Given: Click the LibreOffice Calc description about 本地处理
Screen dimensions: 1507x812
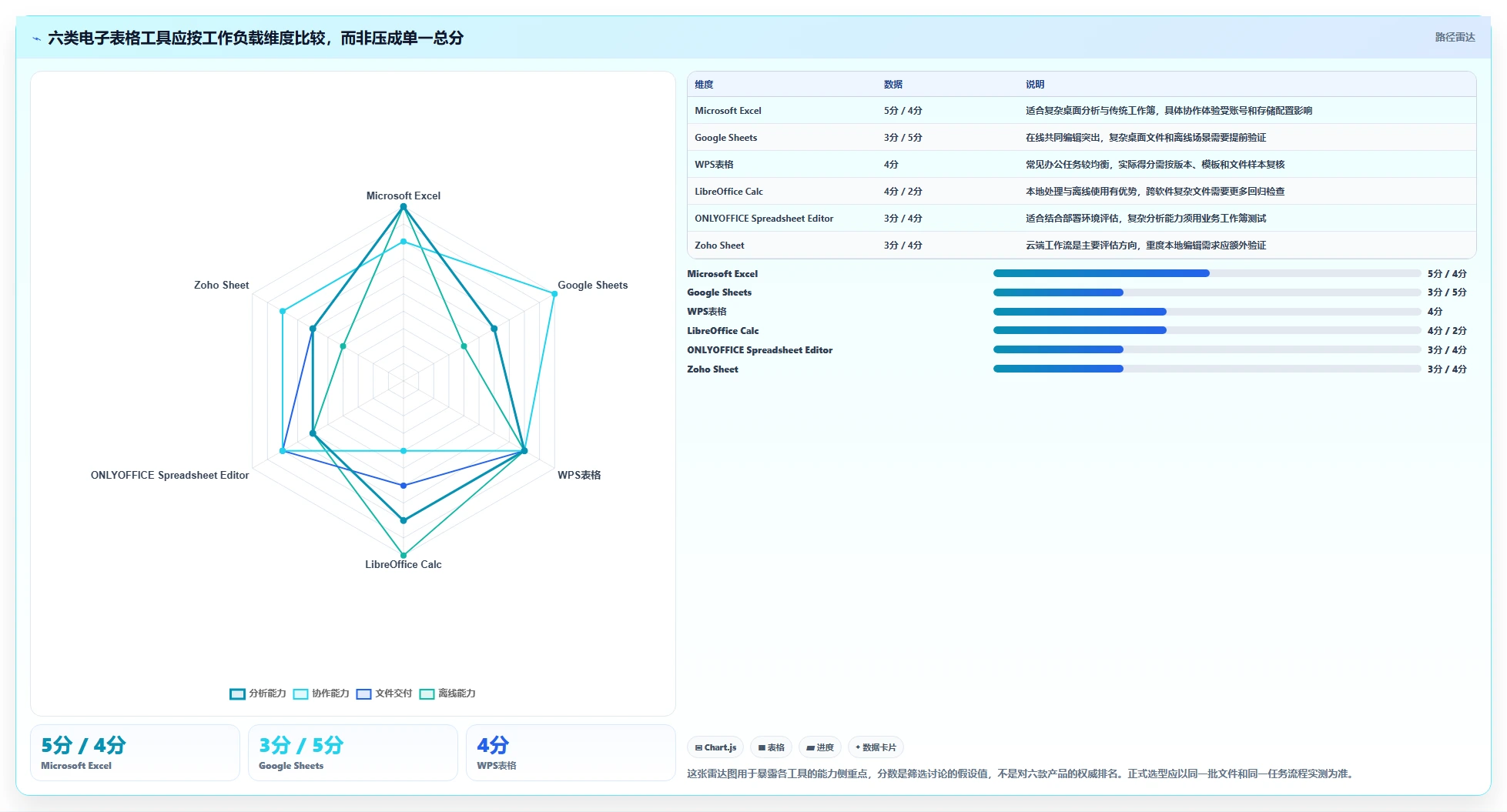Looking at the screenshot, I should tap(1154, 192).
